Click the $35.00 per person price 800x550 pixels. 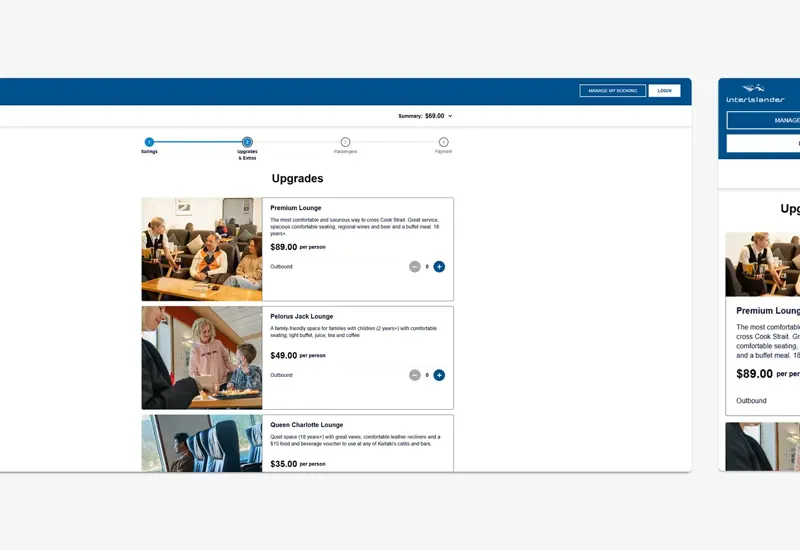[x=298, y=464]
